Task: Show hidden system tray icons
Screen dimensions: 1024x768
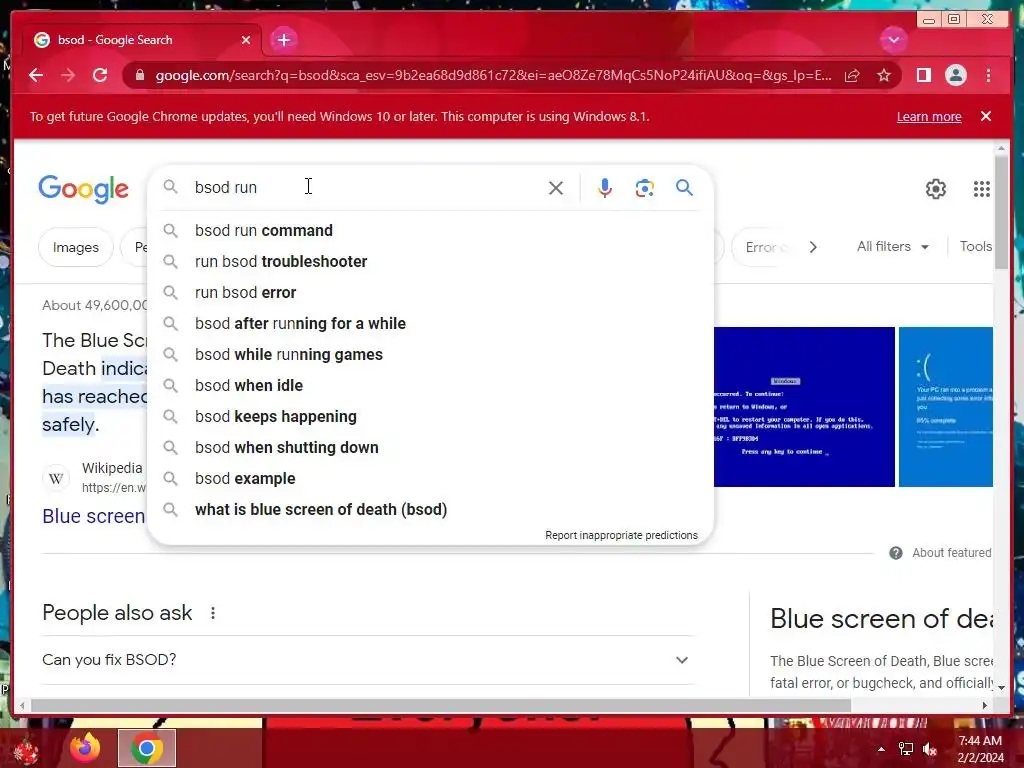Action: click(881, 749)
